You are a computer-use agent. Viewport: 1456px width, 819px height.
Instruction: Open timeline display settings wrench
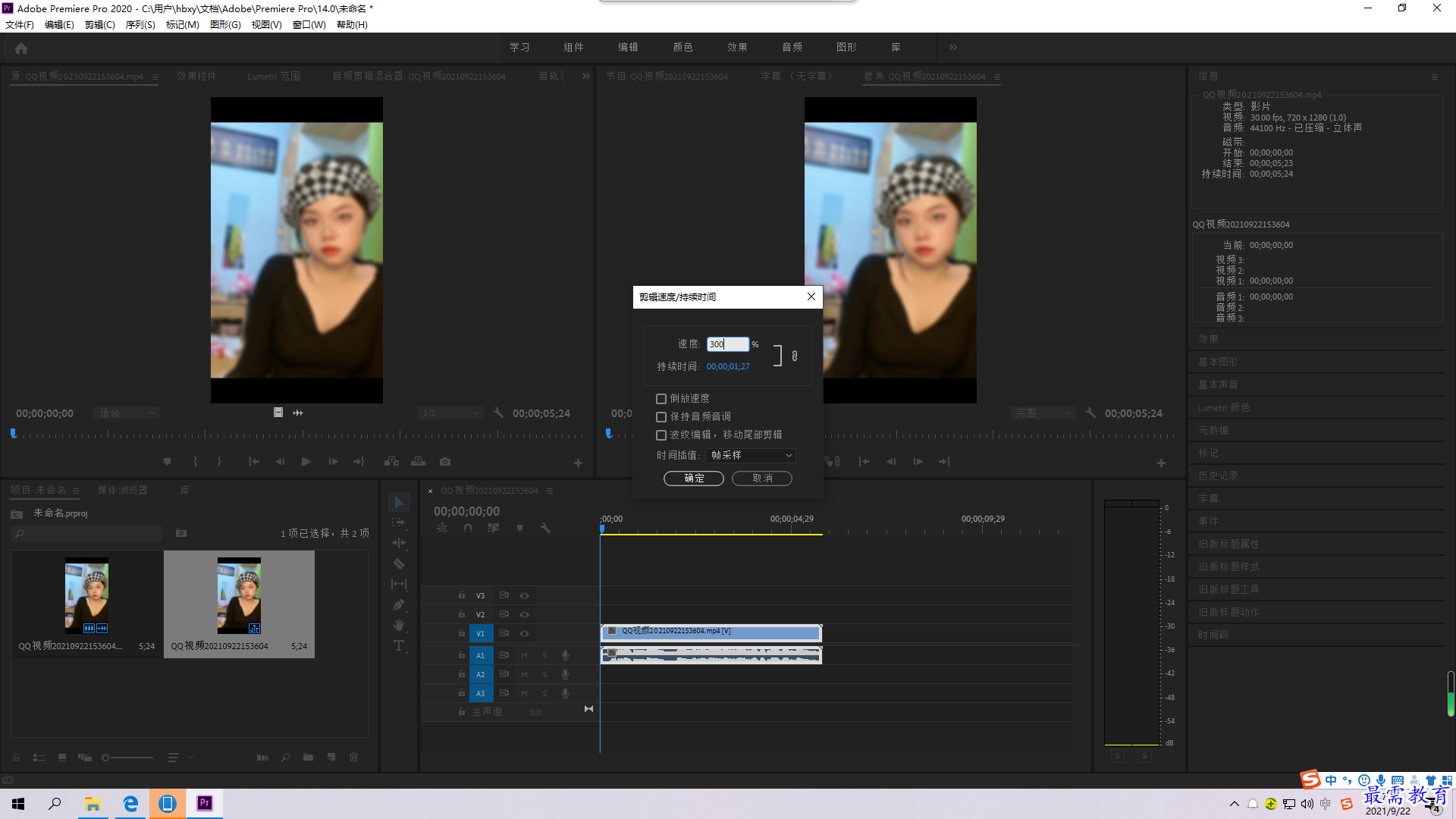[x=545, y=528]
